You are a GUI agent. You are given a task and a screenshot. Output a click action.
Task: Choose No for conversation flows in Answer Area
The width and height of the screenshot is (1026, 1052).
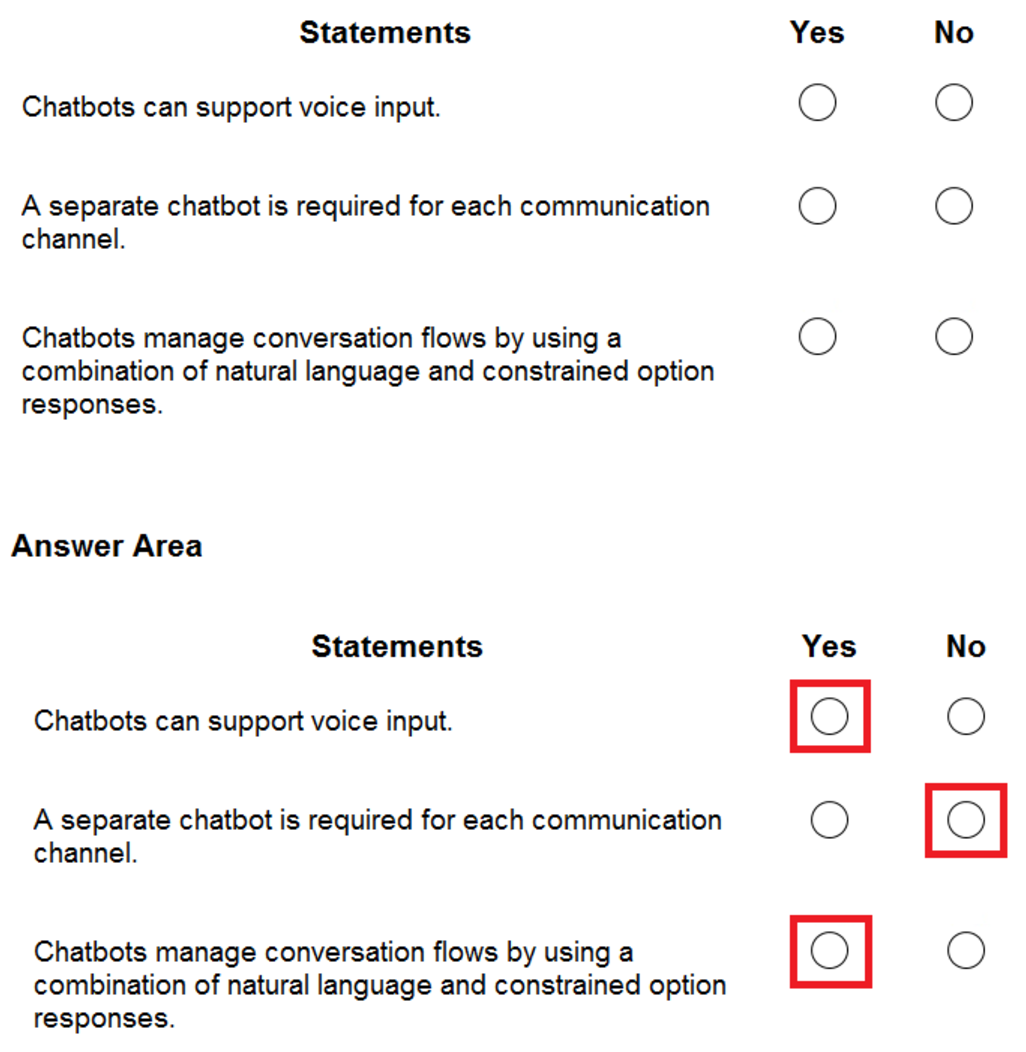966,950
